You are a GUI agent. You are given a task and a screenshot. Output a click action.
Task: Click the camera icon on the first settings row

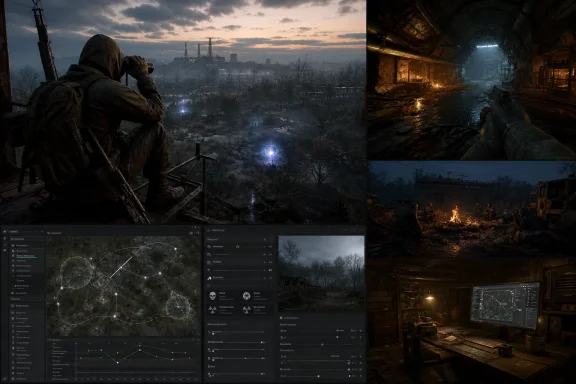209,247
